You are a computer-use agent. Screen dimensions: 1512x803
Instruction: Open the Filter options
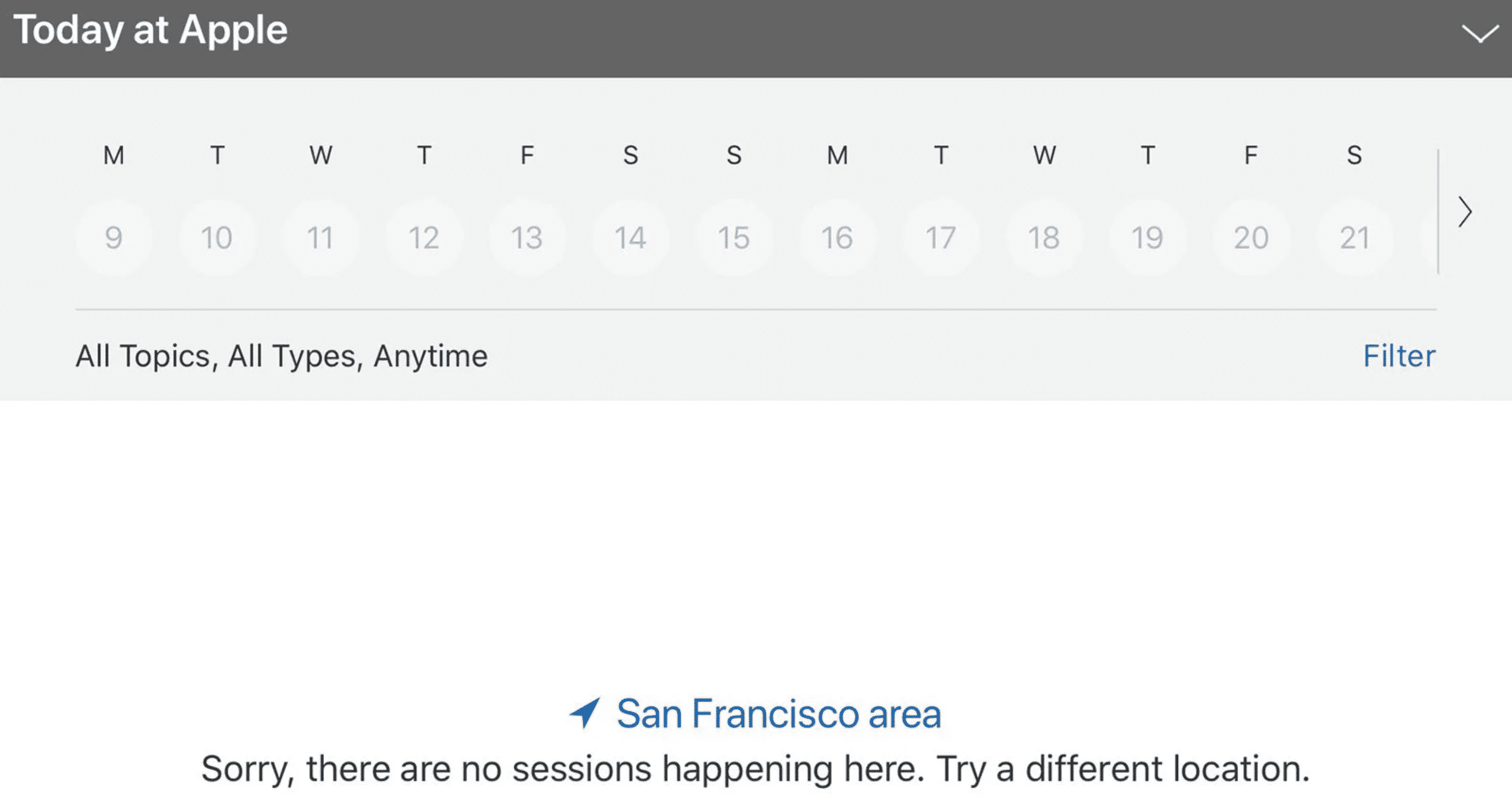pyautogui.click(x=1399, y=356)
